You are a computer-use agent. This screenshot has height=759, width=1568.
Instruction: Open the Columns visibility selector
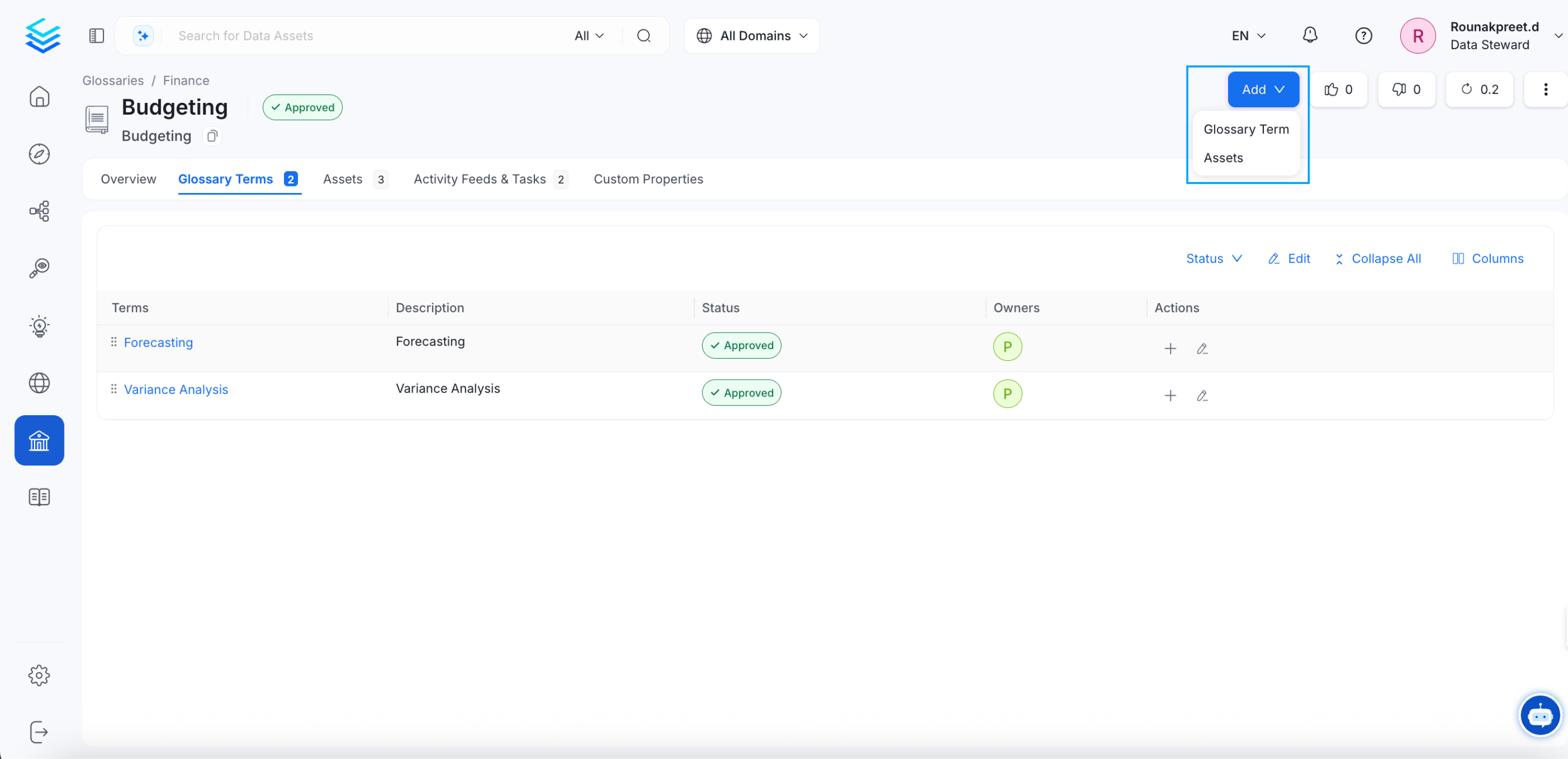[1488, 259]
